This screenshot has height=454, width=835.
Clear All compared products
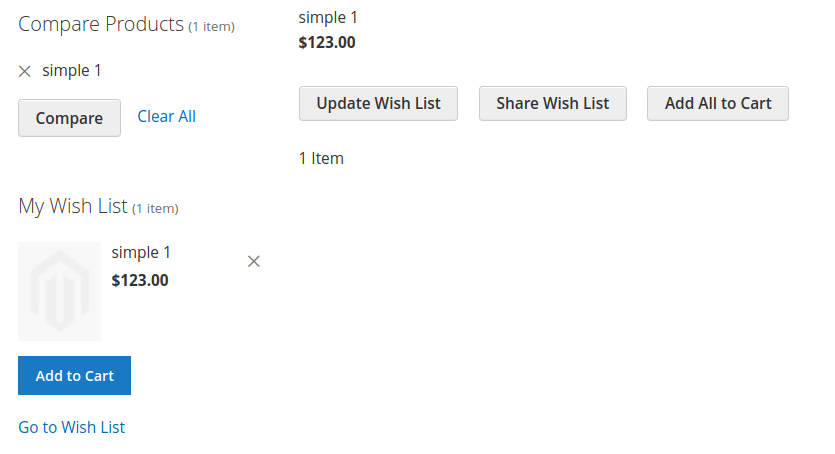[x=166, y=116]
